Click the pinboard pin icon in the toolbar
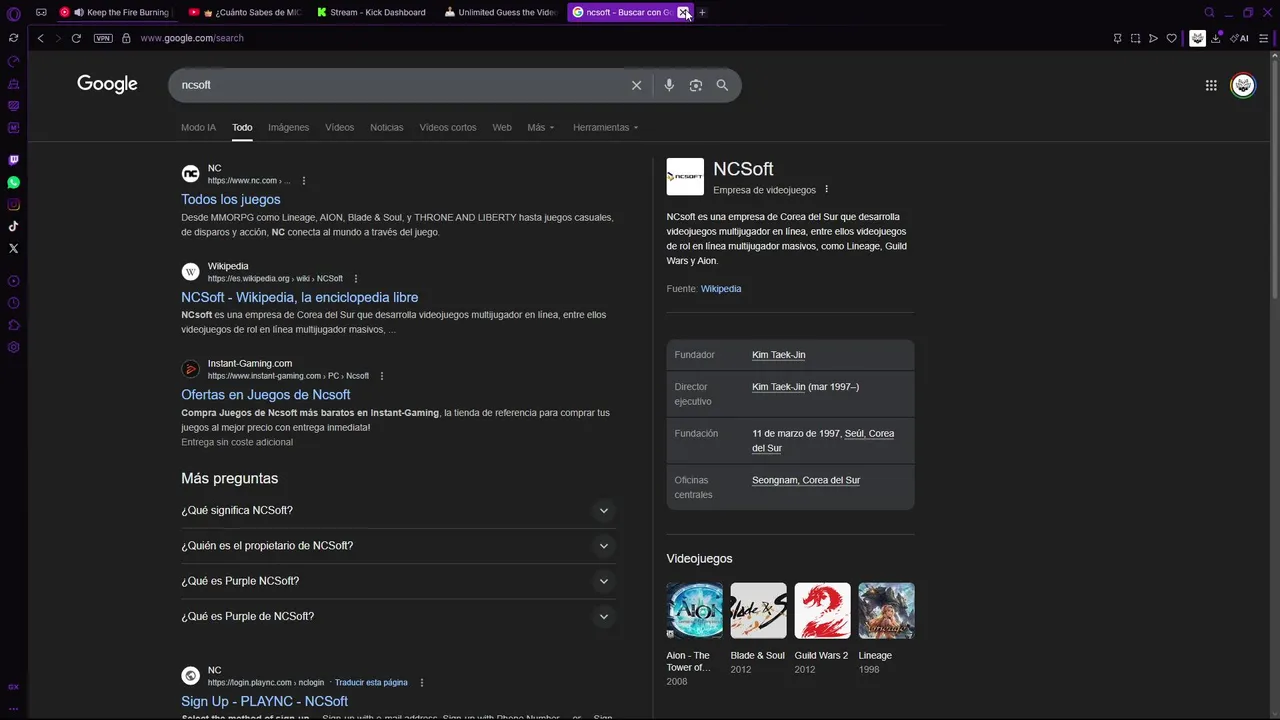The height and width of the screenshot is (720, 1280). [x=1117, y=38]
